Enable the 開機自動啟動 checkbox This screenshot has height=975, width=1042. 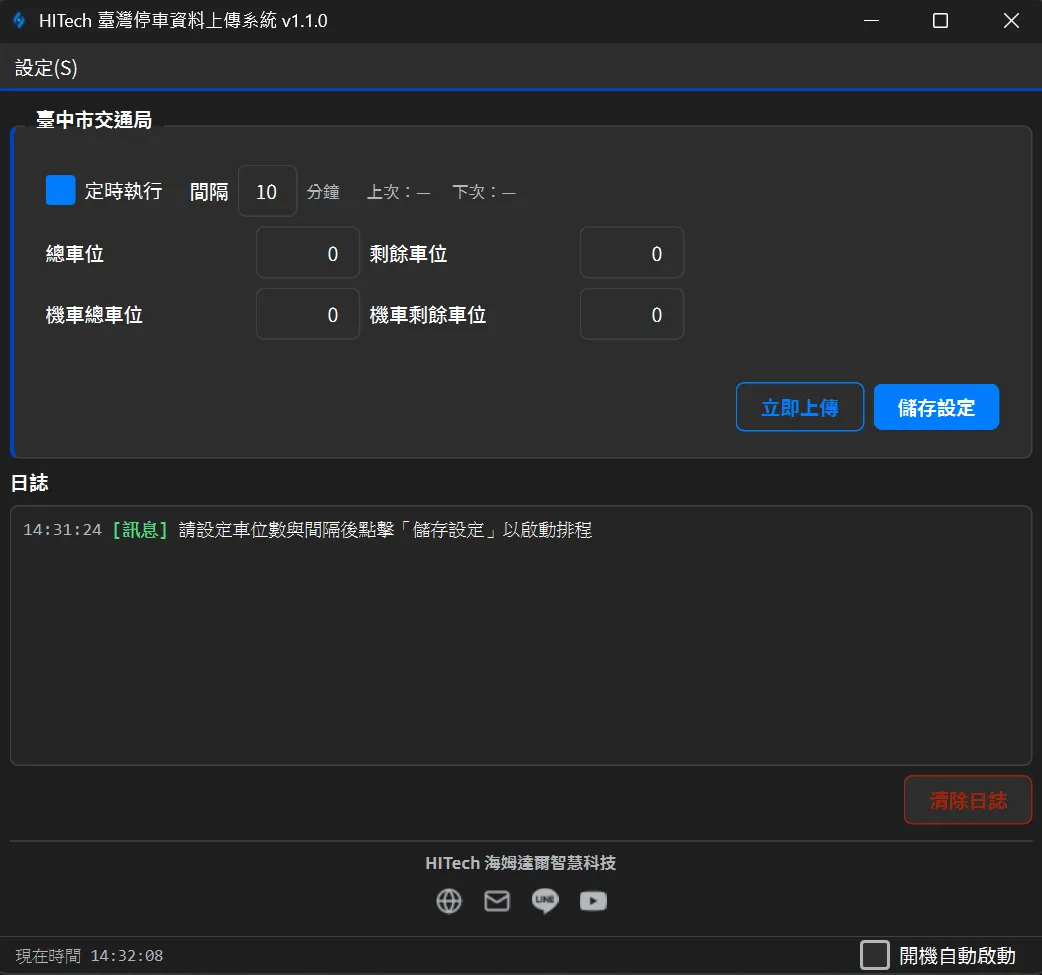click(875, 955)
